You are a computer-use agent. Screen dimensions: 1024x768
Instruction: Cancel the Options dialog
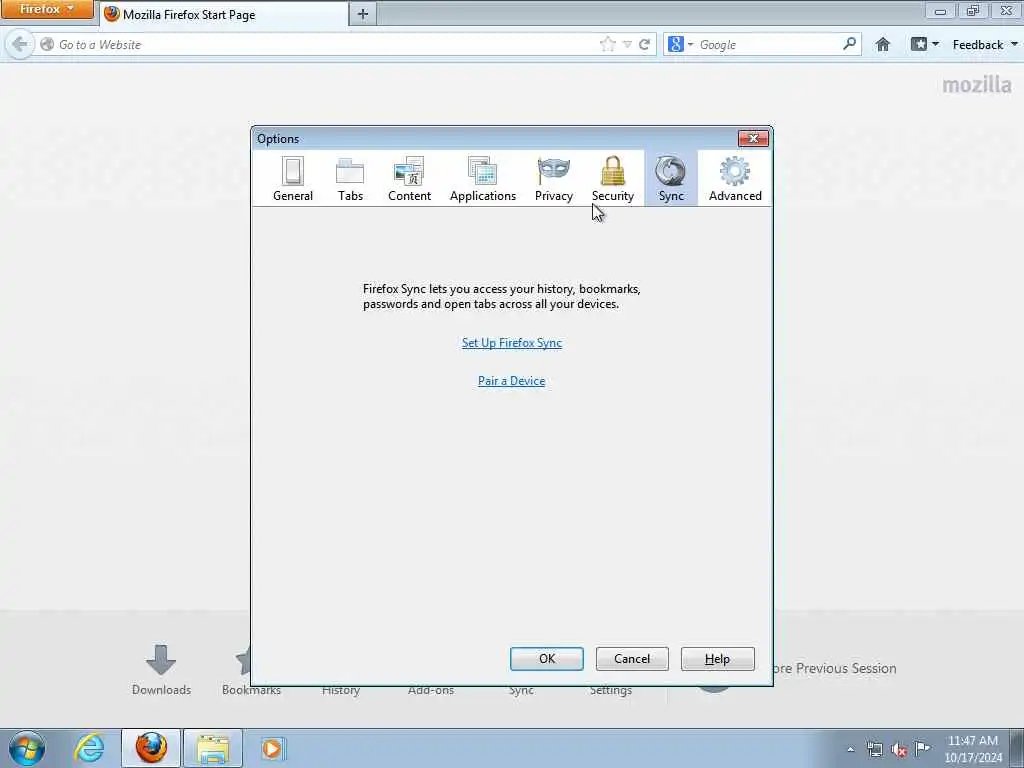coord(632,659)
